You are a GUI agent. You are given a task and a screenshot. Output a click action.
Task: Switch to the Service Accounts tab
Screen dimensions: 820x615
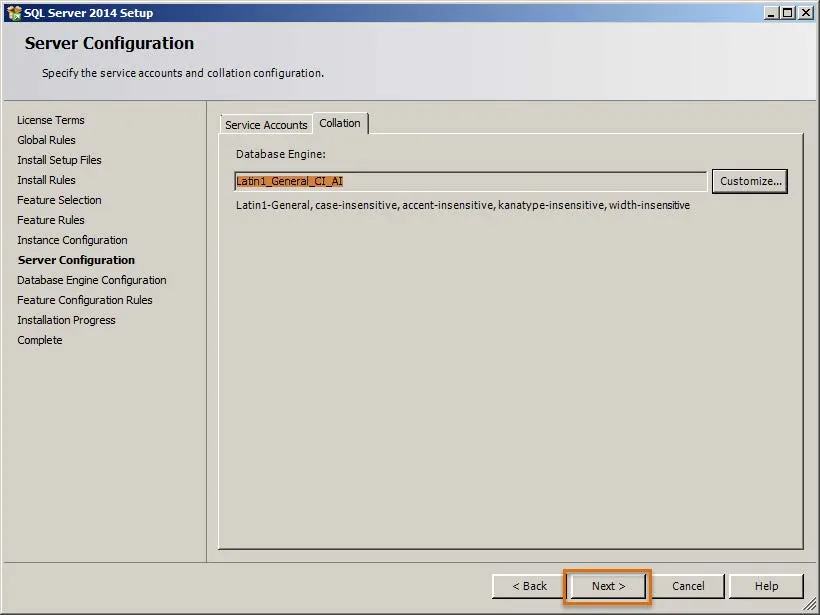pyautogui.click(x=266, y=125)
